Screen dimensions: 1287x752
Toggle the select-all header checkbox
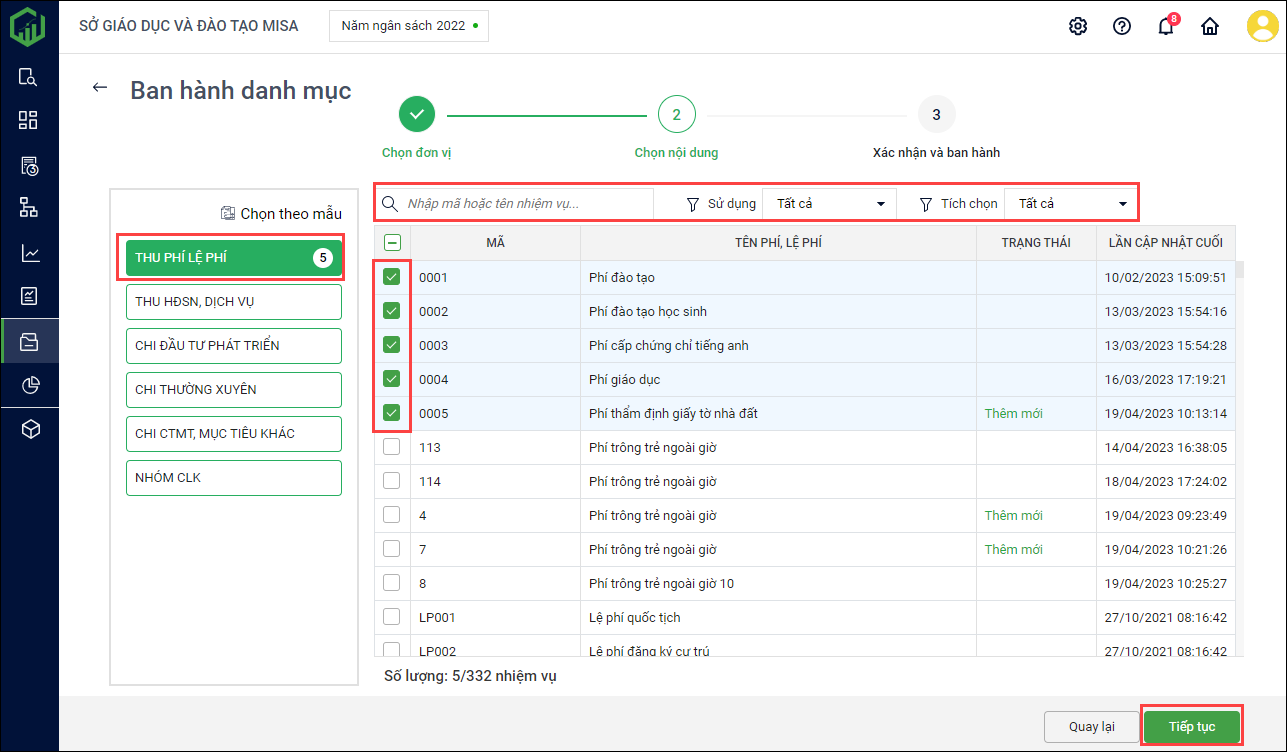point(392,242)
